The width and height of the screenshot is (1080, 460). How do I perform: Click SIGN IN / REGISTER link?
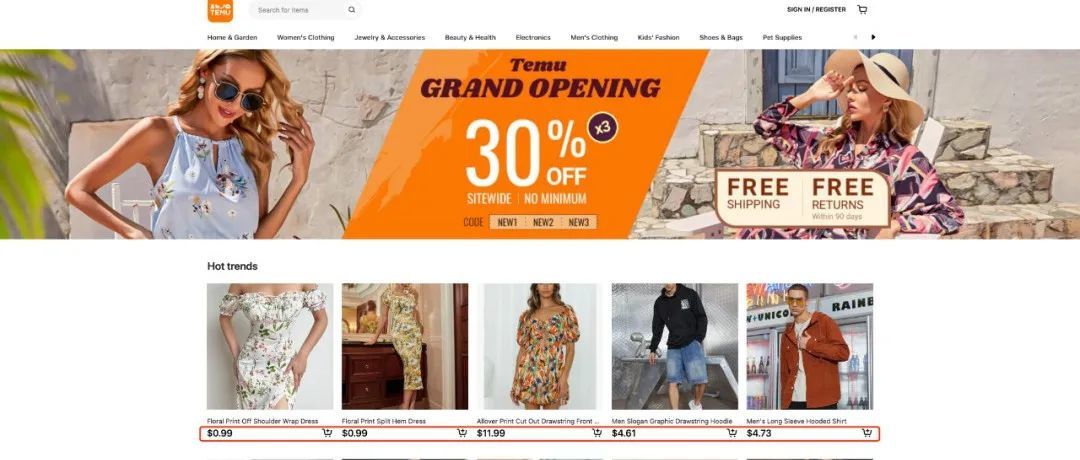(816, 10)
